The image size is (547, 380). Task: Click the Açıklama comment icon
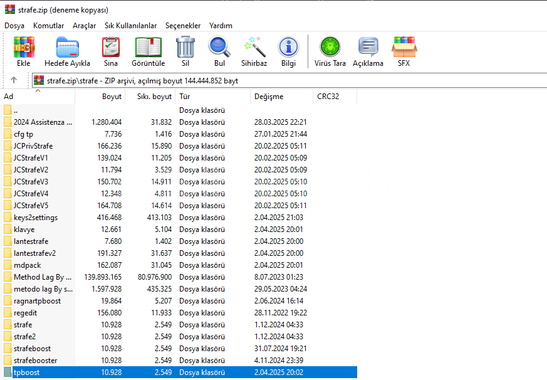pos(368,47)
